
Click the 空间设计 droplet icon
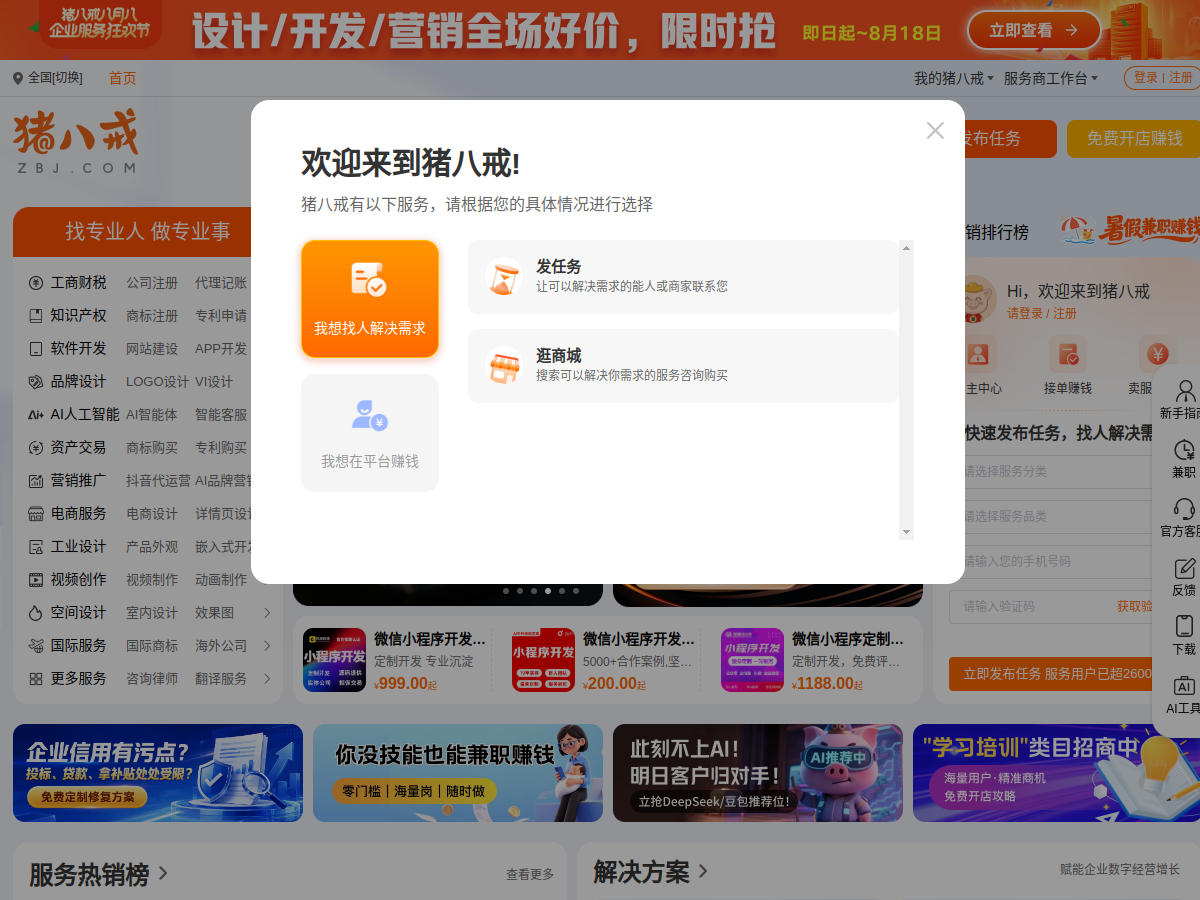[36, 612]
